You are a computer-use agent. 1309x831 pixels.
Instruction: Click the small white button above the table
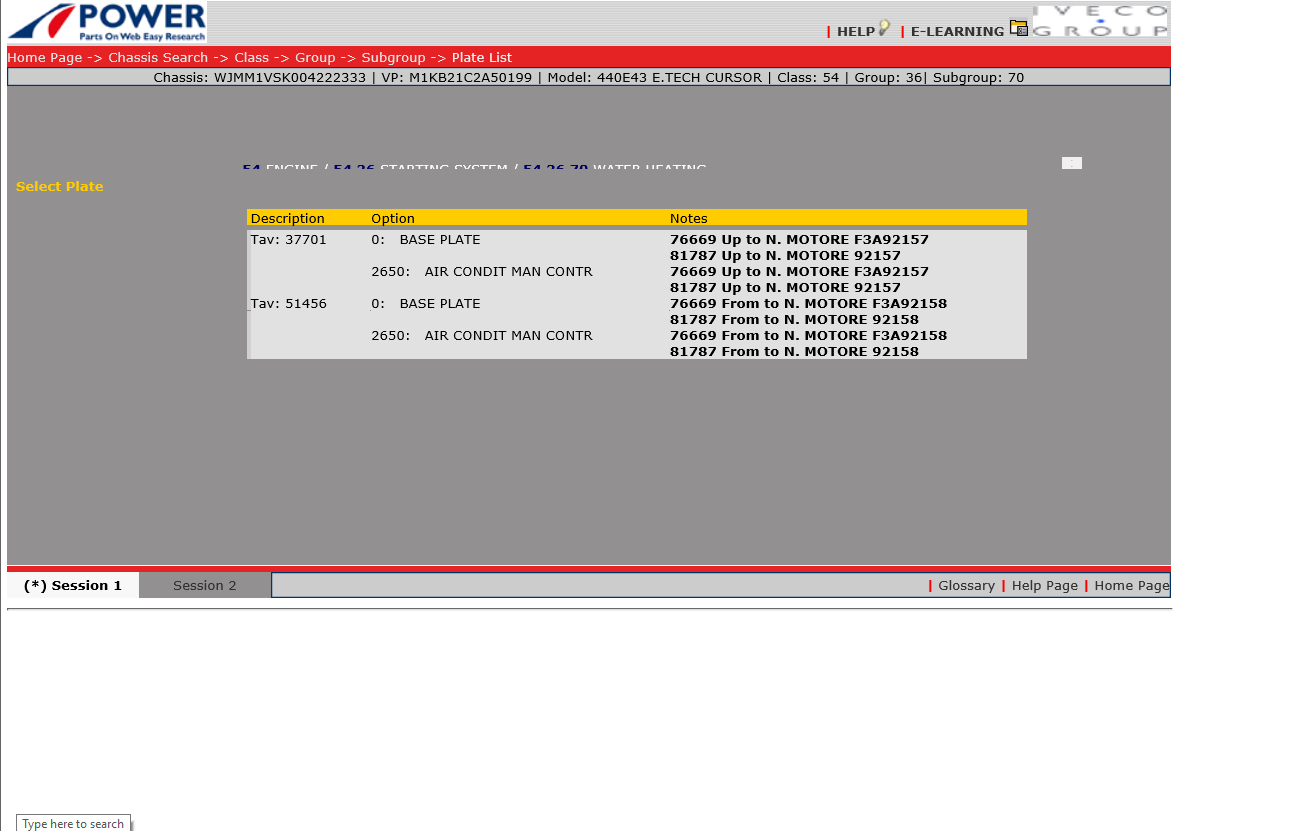click(1071, 163)
